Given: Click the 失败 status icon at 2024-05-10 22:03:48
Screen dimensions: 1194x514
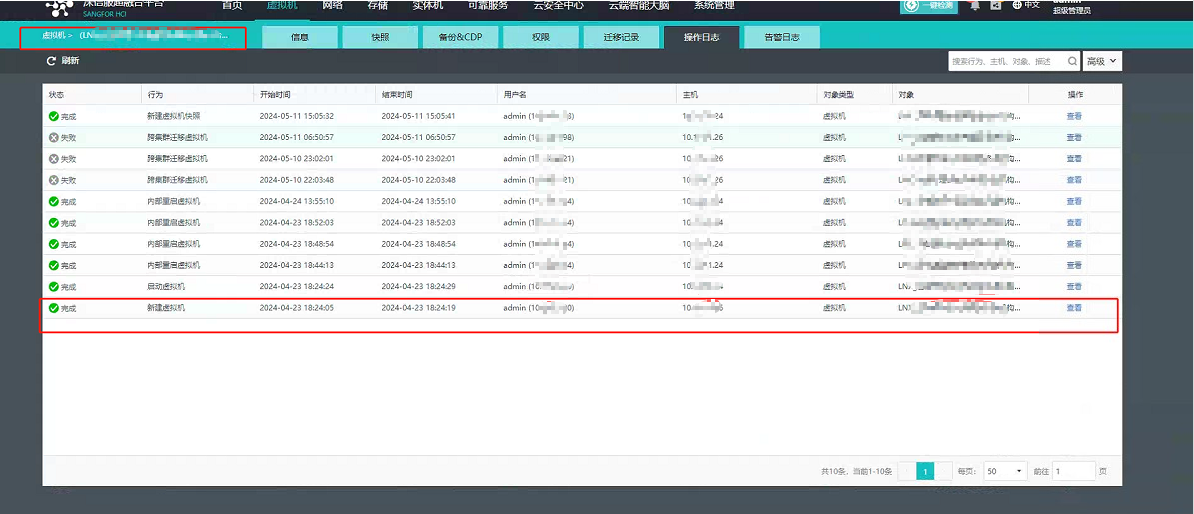Looking at the screenshot, I should (x=53, y=180).
